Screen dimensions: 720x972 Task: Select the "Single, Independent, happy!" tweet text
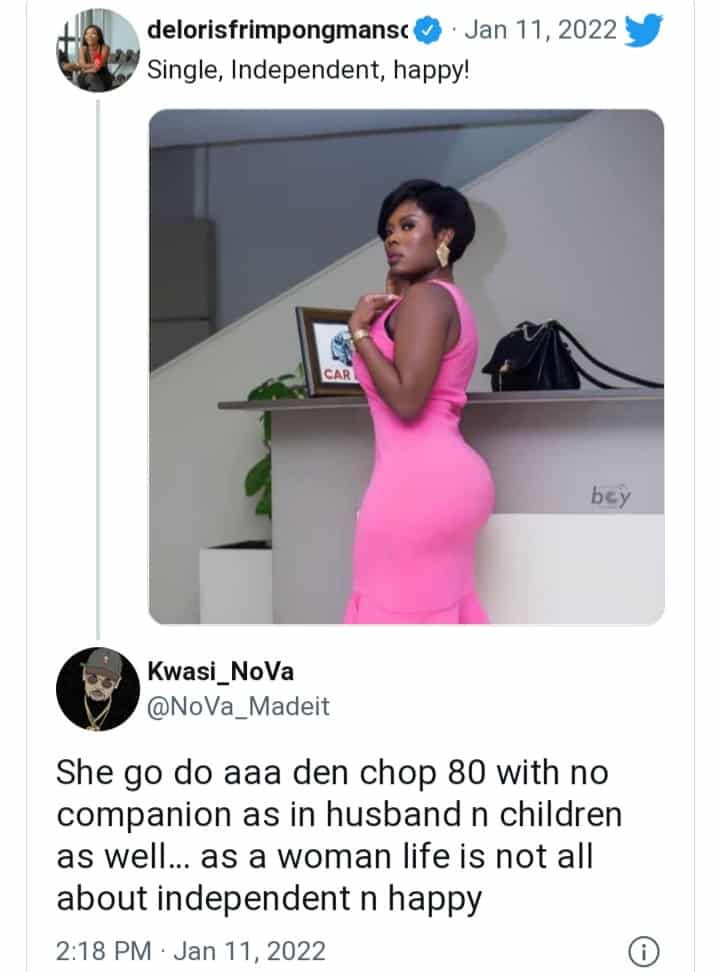(x=307, y=72)
